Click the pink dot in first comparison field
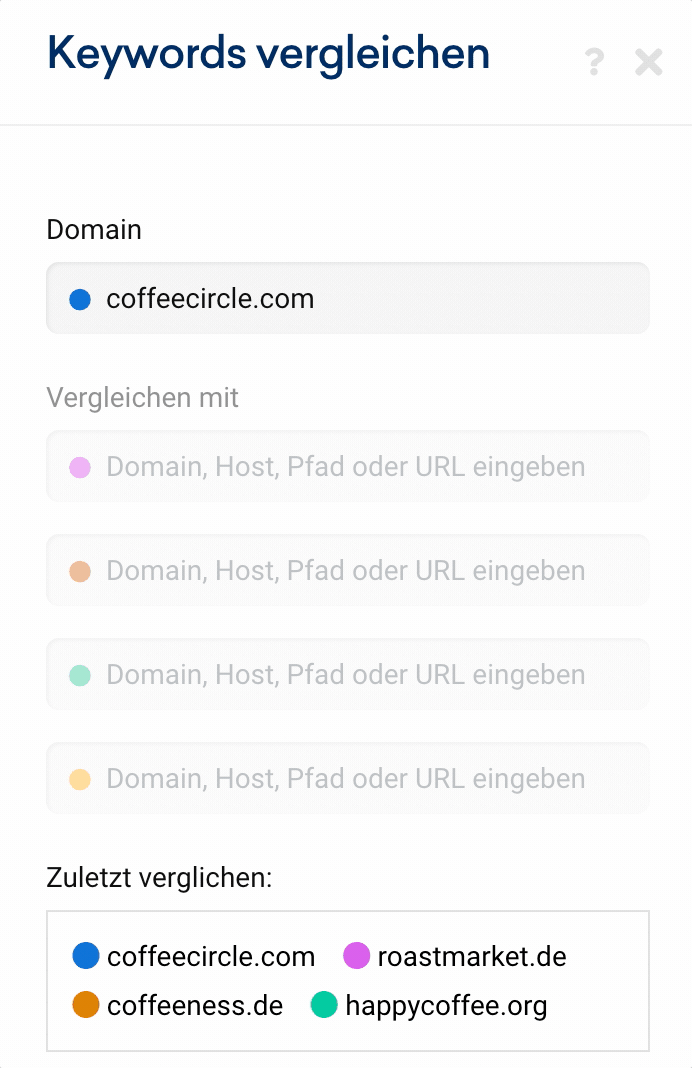The height and width of the screenshot is (1068, 692). 80,467
